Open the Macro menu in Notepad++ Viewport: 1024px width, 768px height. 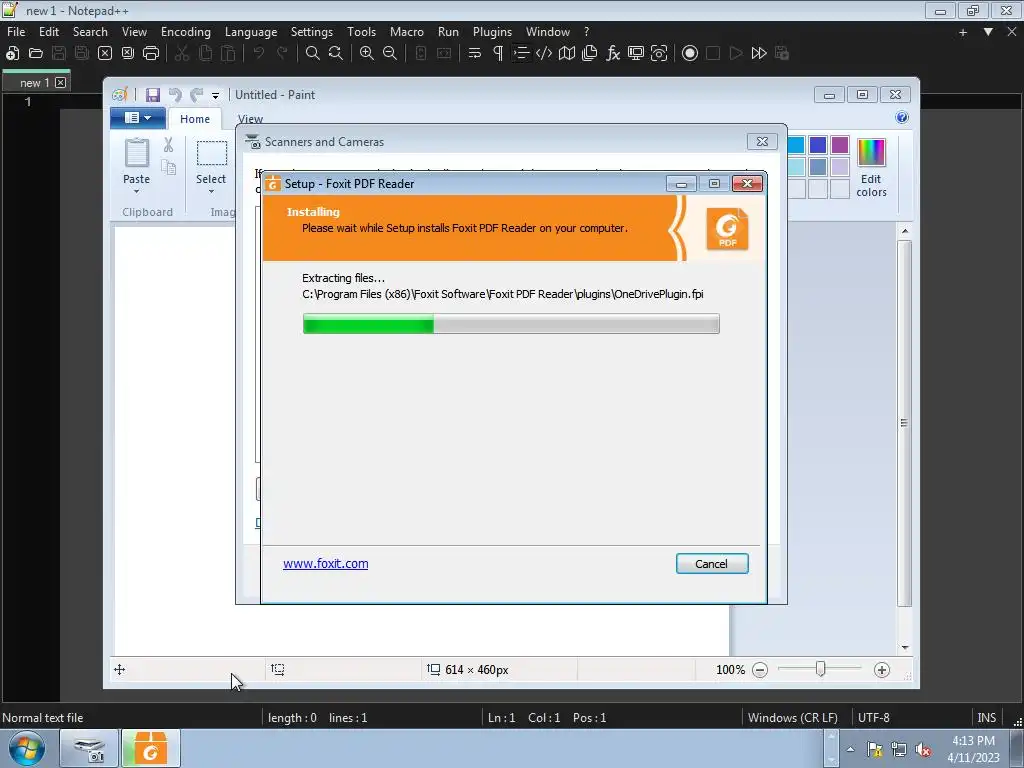click(406, 31)
